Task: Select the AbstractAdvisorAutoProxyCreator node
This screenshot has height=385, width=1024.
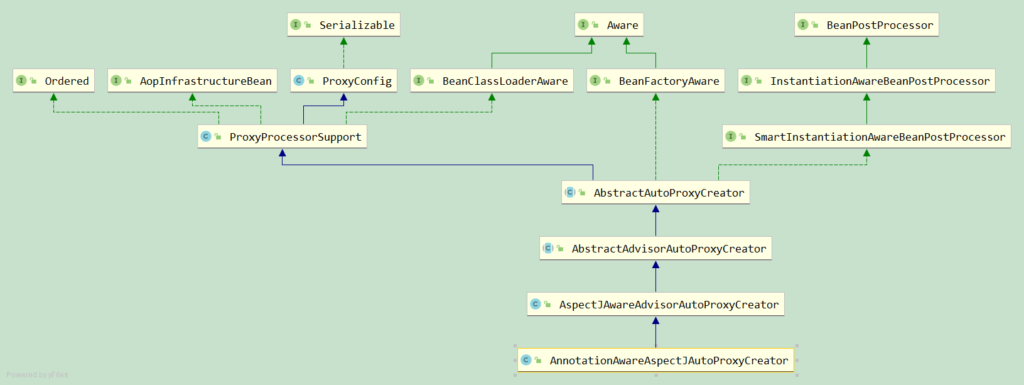Action: (x=656, y=249)
